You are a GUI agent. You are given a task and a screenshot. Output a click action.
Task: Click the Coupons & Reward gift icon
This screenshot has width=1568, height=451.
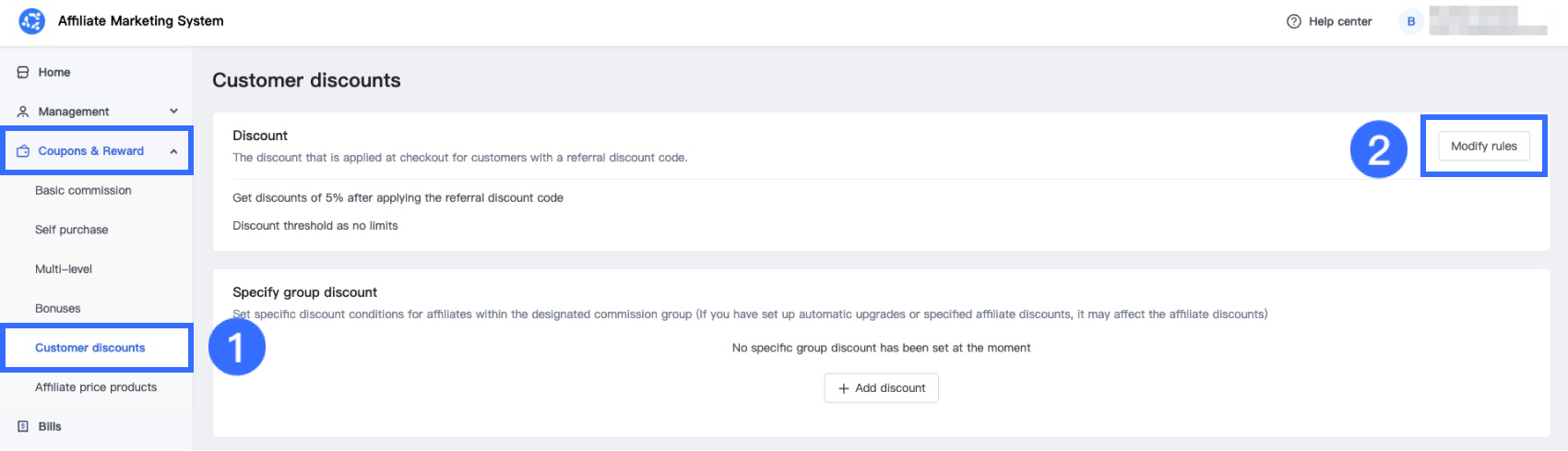click(23, 151)
